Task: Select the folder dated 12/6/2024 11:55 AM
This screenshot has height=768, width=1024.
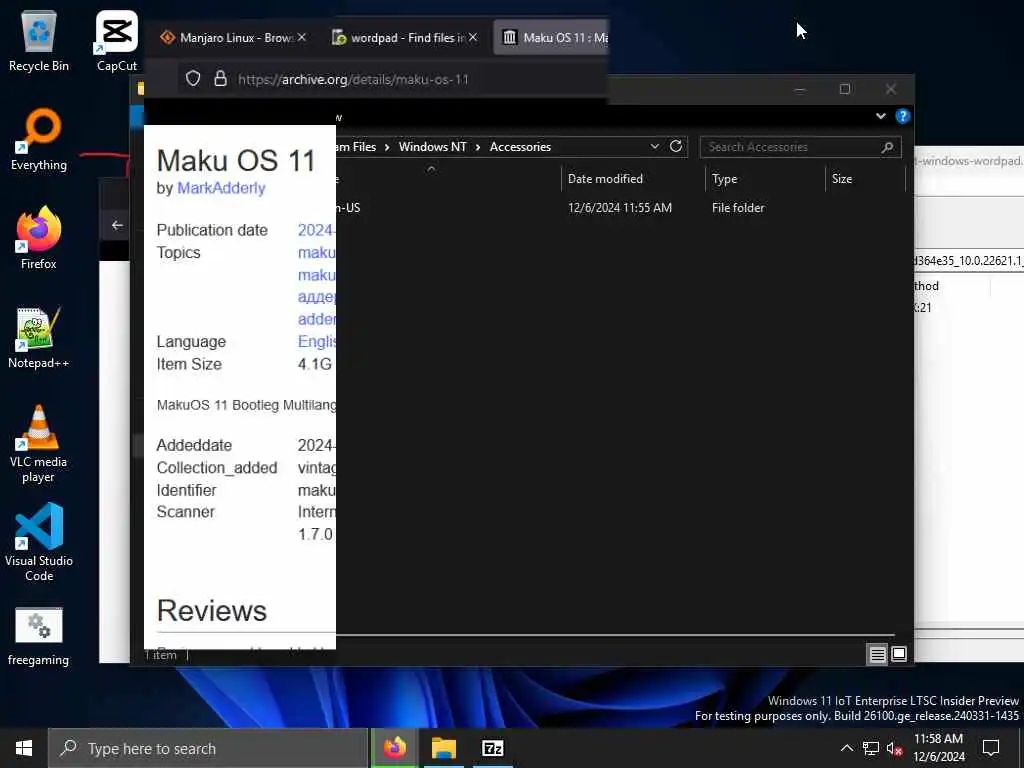Action: pos(619,208)
